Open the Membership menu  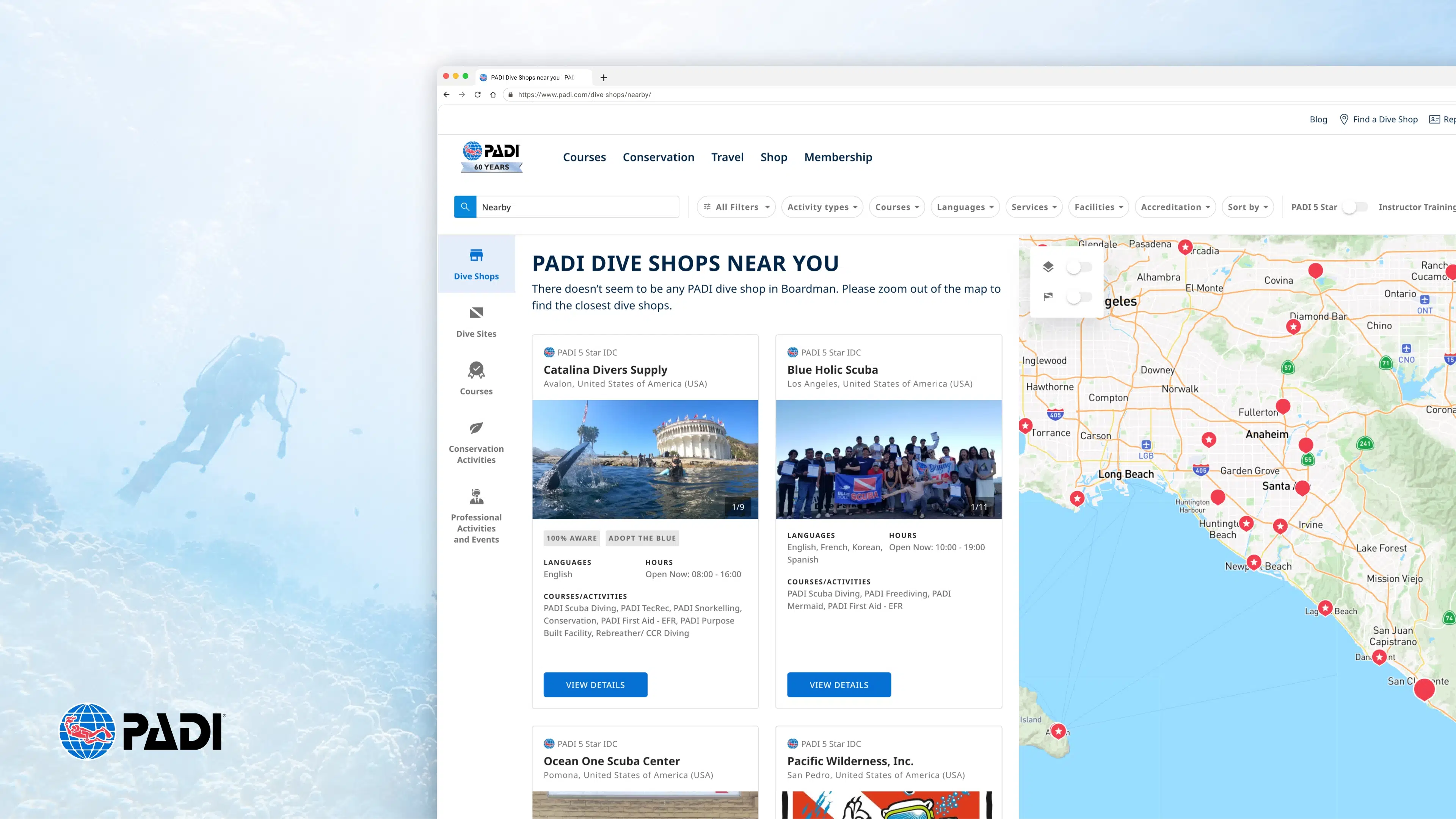tap(838, 157)
